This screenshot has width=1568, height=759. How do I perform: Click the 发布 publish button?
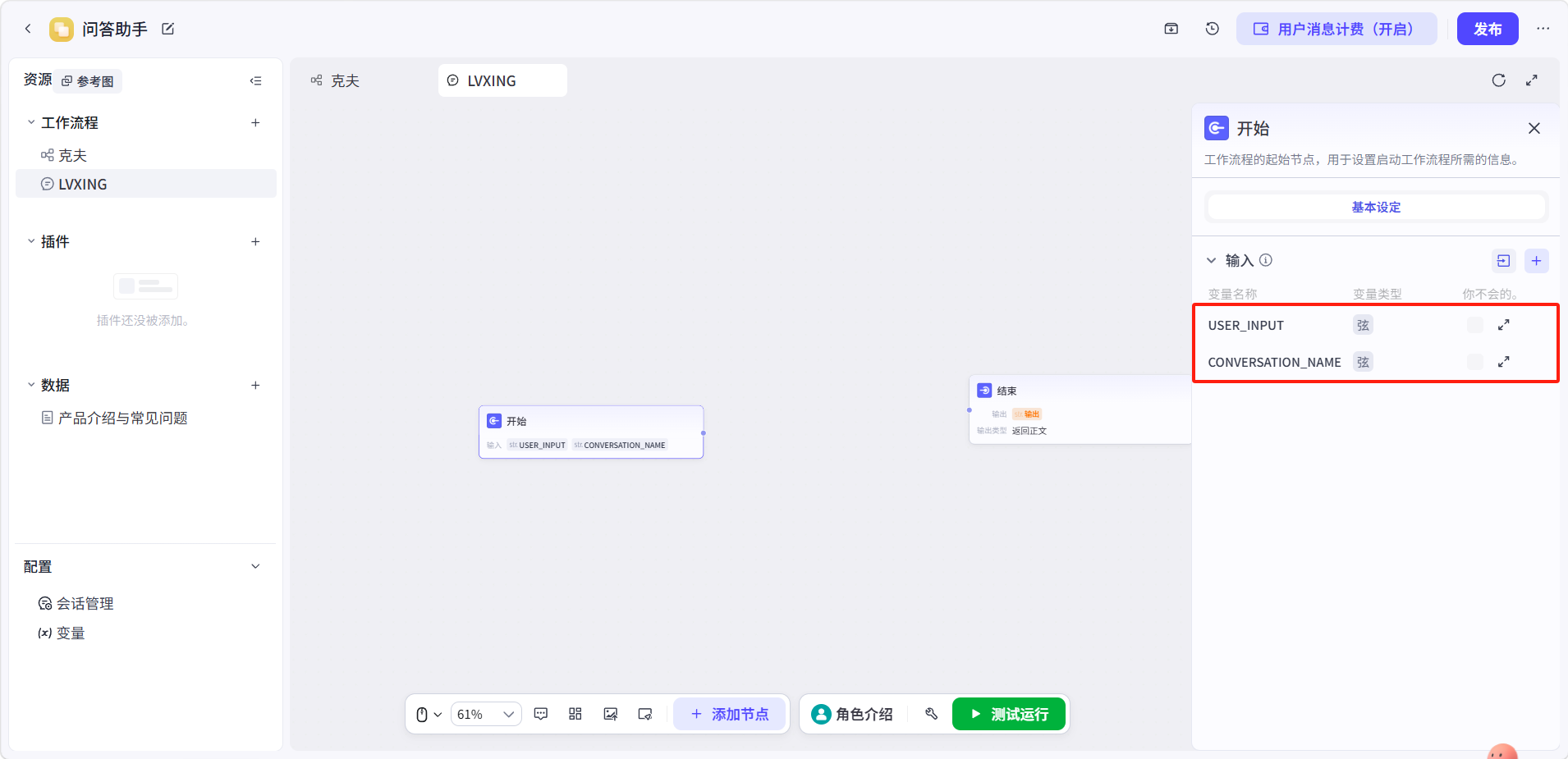(x=1488, y=29)
